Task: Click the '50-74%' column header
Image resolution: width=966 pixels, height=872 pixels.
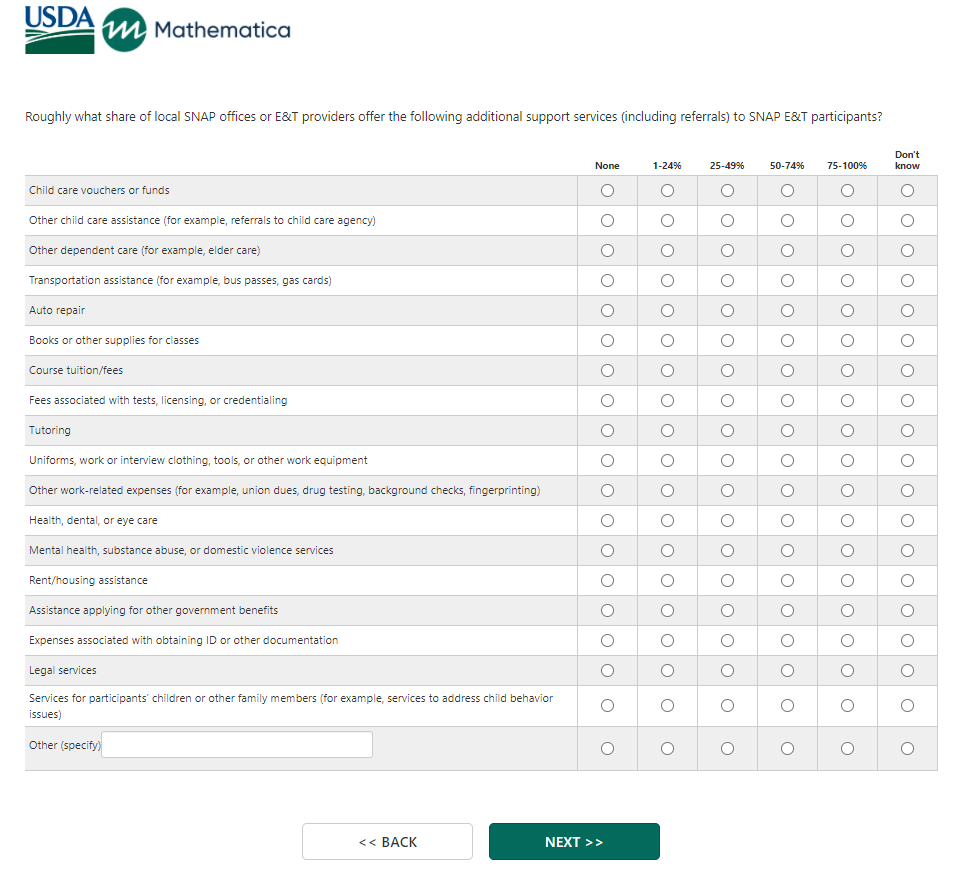Action: 787,166
